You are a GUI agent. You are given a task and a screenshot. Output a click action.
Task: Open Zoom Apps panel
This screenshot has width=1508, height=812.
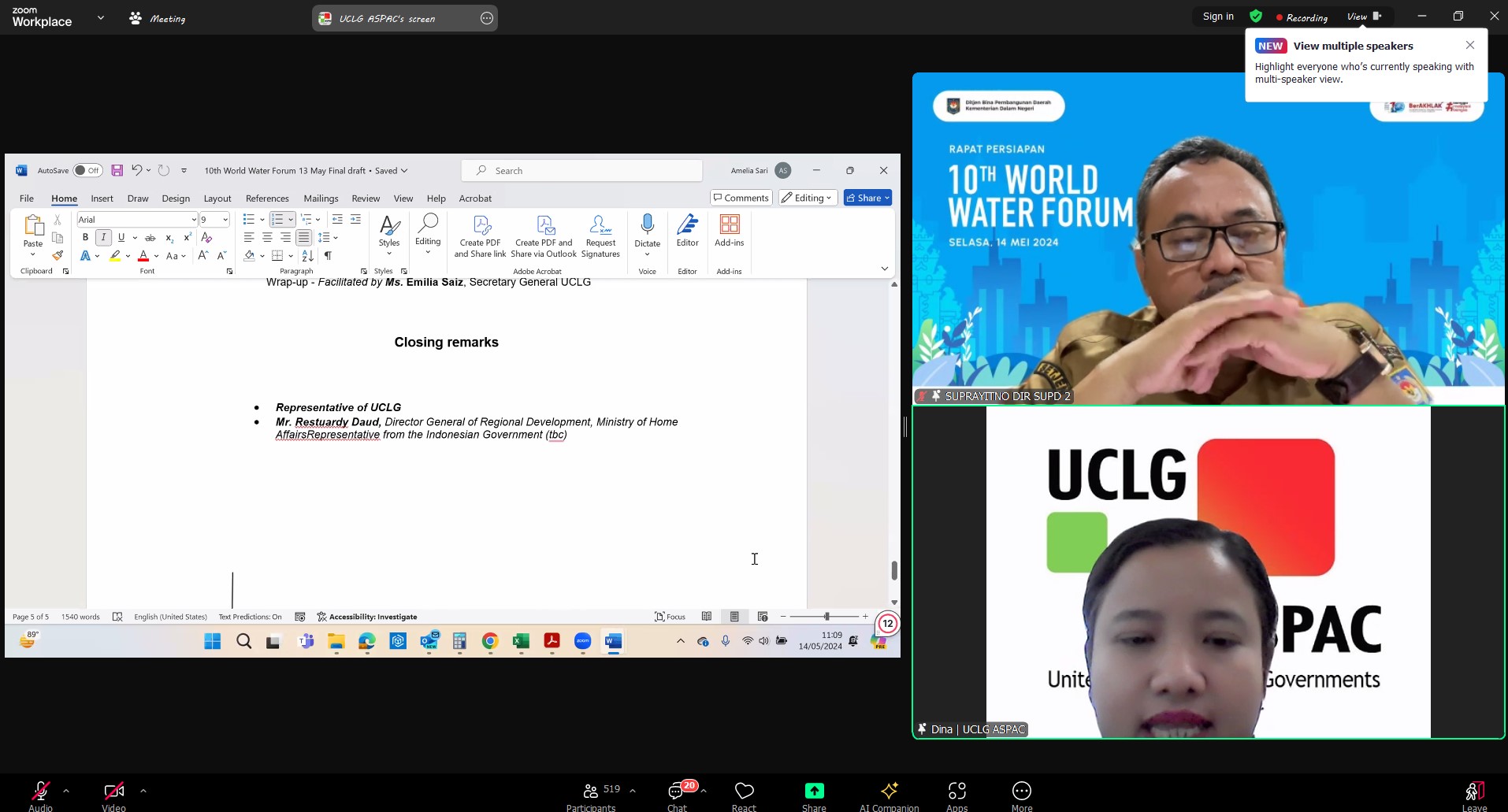click(957, 796)
